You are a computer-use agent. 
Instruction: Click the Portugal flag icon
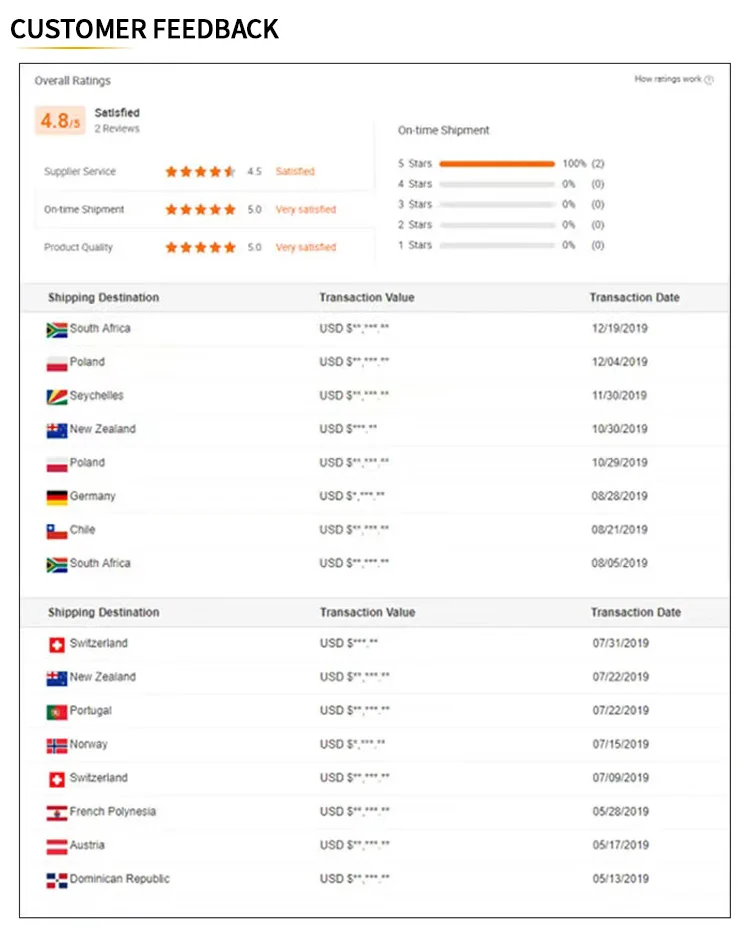point(56,712)
